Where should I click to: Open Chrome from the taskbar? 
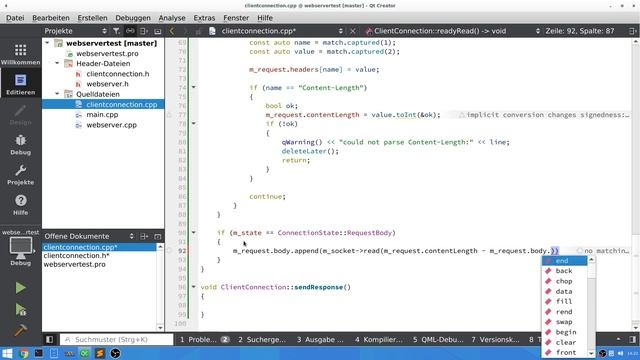click(23, 353)
